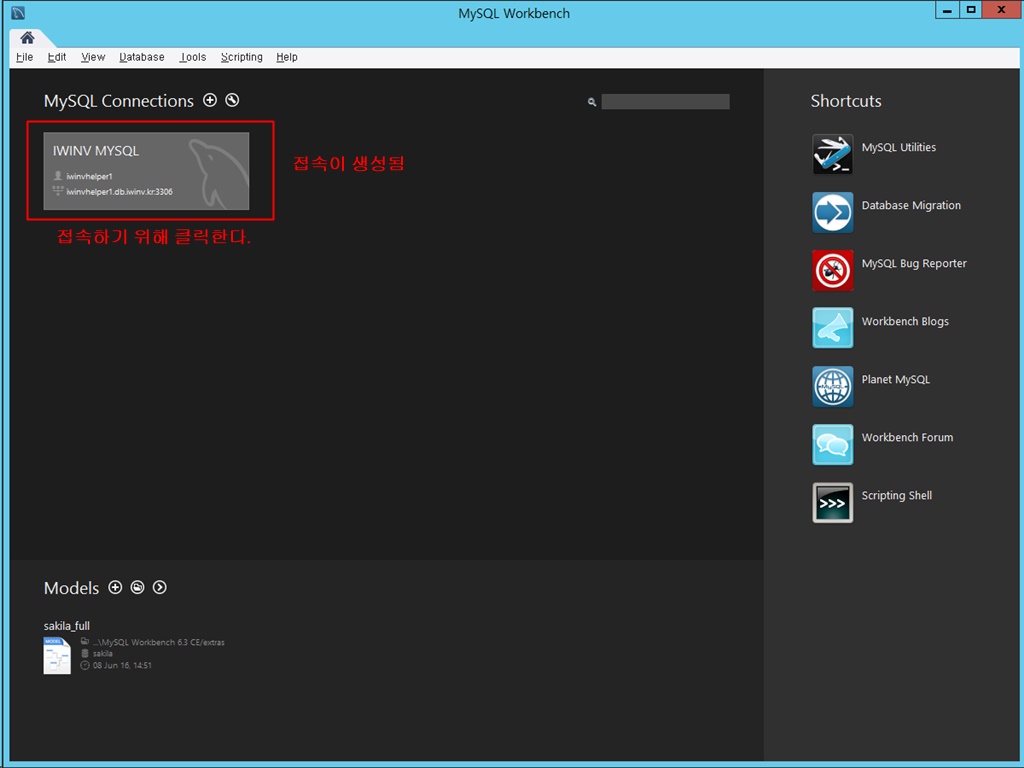Open the IWINV MYSQL connection tile

click(x=146, y=171)
